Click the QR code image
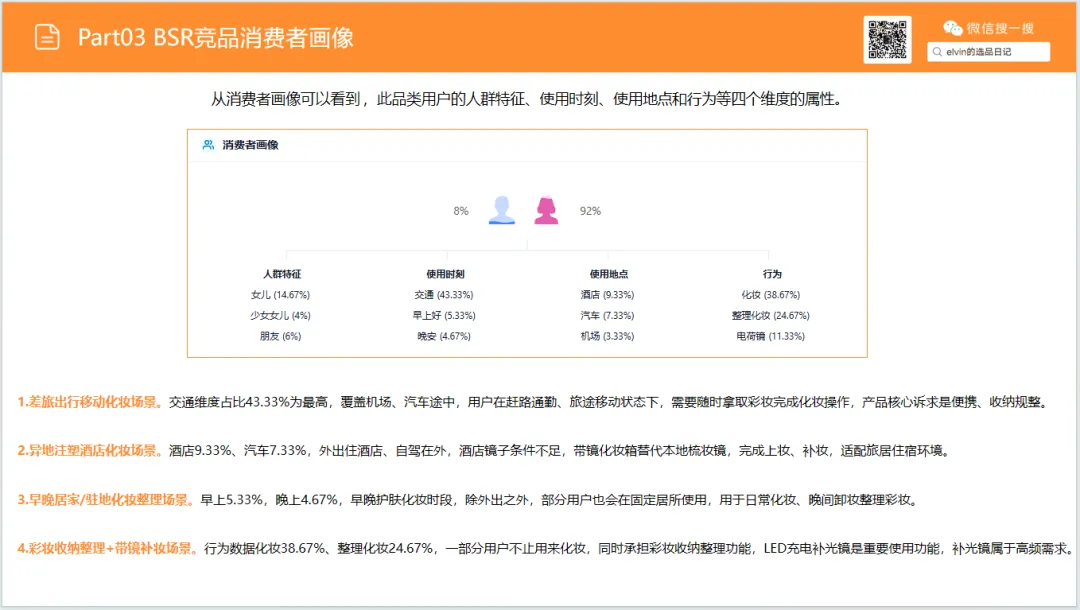 pyautogui.click(x=887, y=40)
